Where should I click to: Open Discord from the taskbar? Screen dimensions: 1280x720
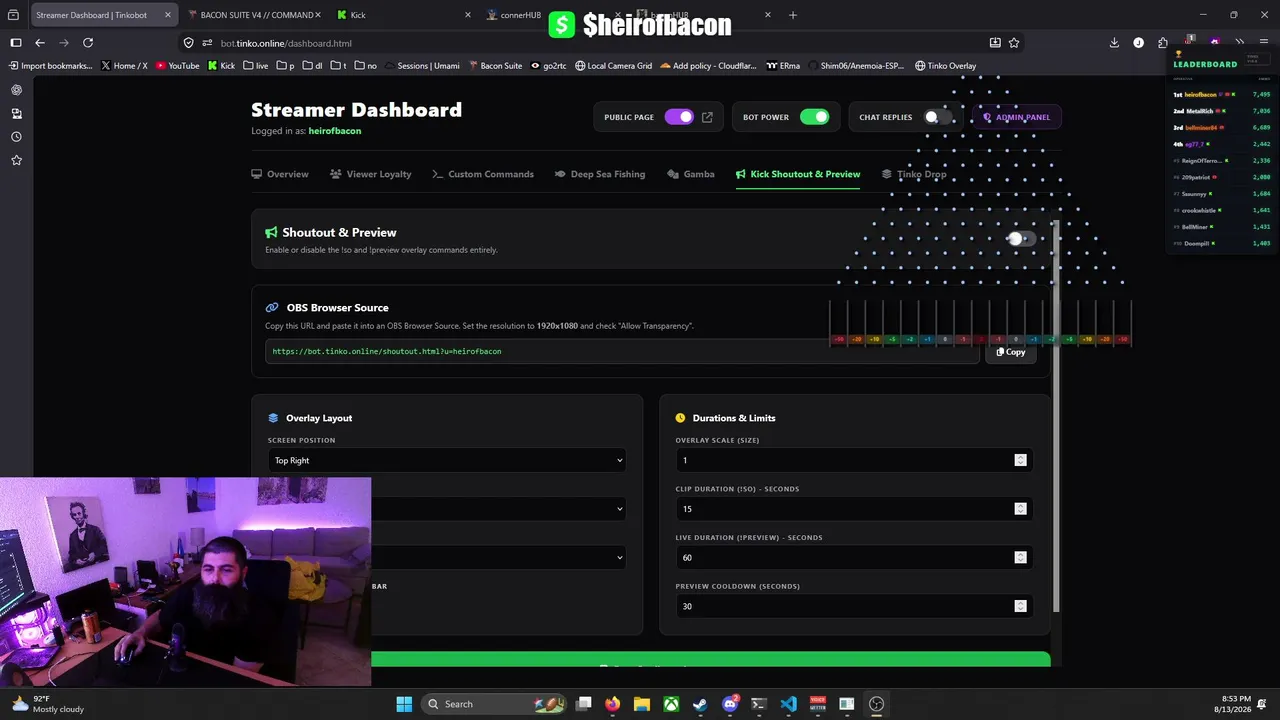[730, 704]
